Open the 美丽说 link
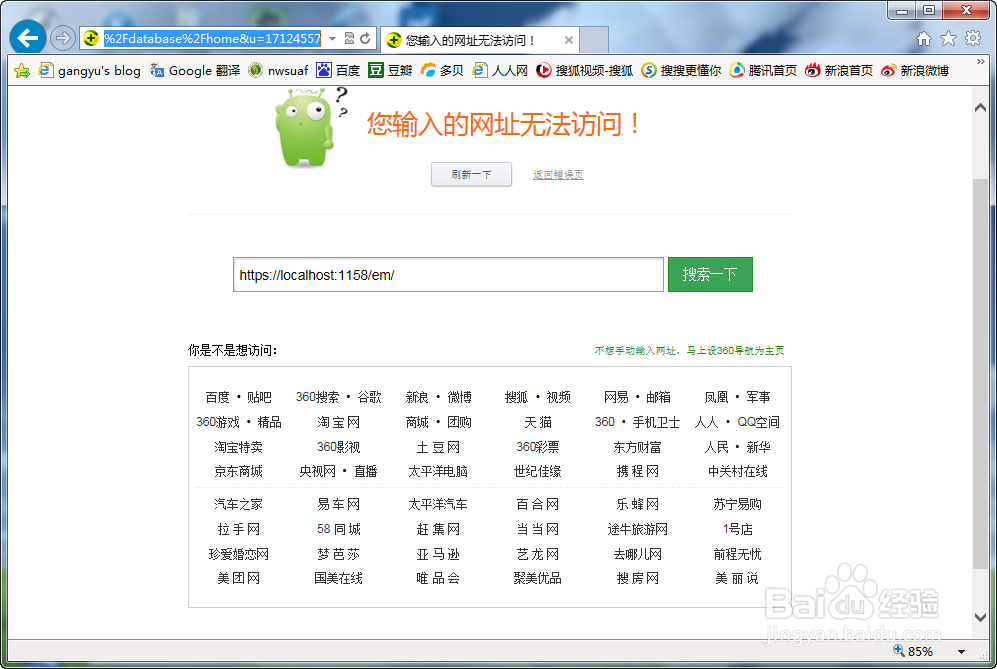The height and width of the screenshot is (669, 997). tap(738, 579)
